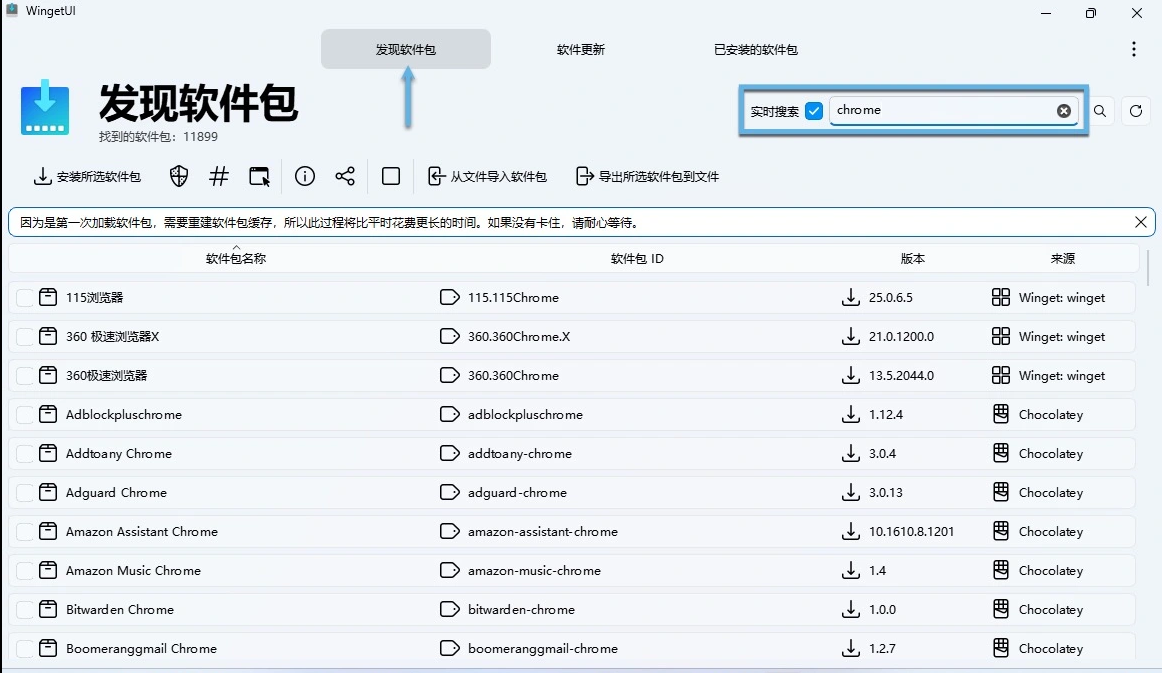
Task: Click the Winget source icon in 360极速浏览器 row
Action: (x=1000, y=376)
